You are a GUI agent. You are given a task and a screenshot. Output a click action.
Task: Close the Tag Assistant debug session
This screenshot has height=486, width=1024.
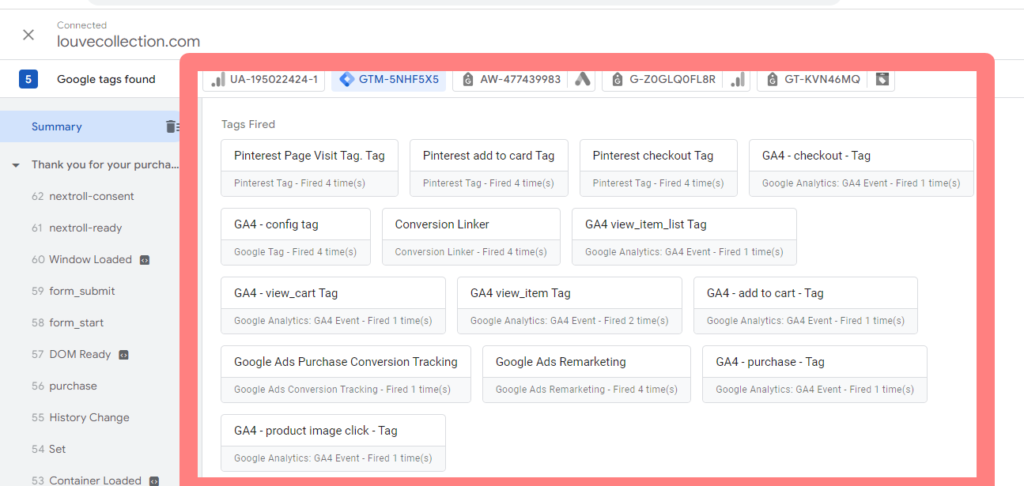click(x=28, y=35)
